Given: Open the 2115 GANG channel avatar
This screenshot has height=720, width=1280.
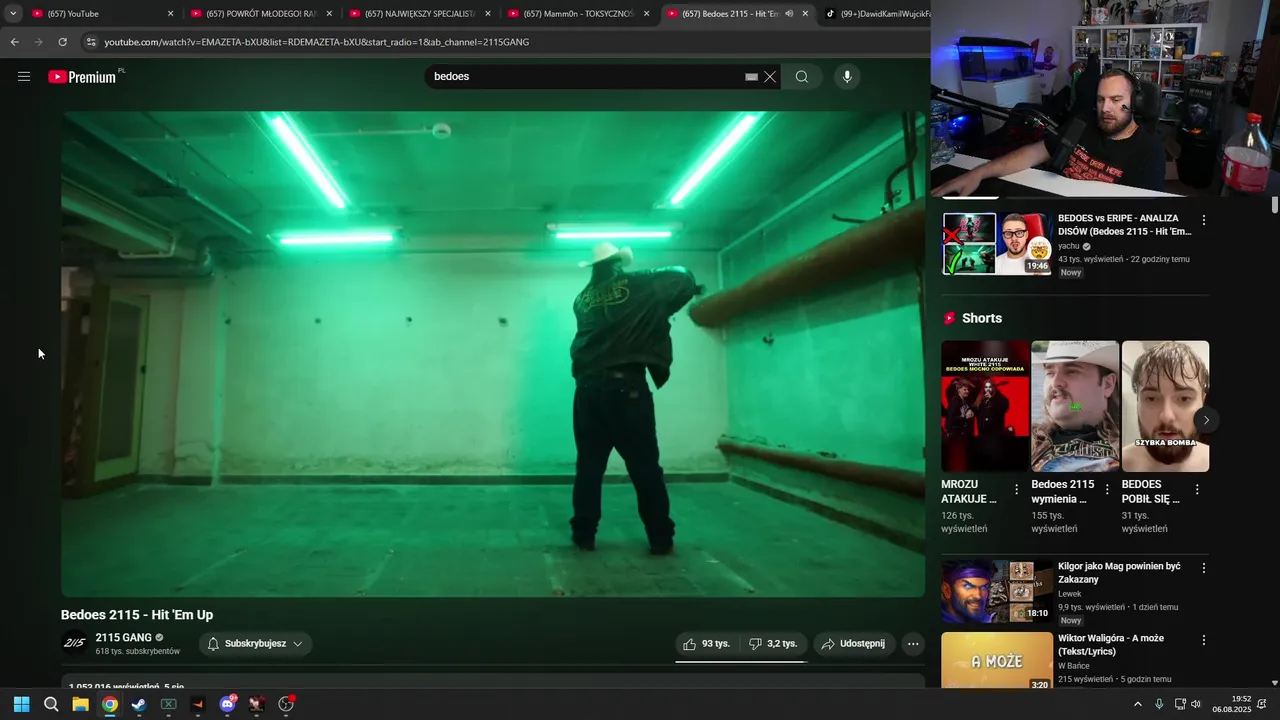Looking at the screenshot, I should [x=75, y=643].
